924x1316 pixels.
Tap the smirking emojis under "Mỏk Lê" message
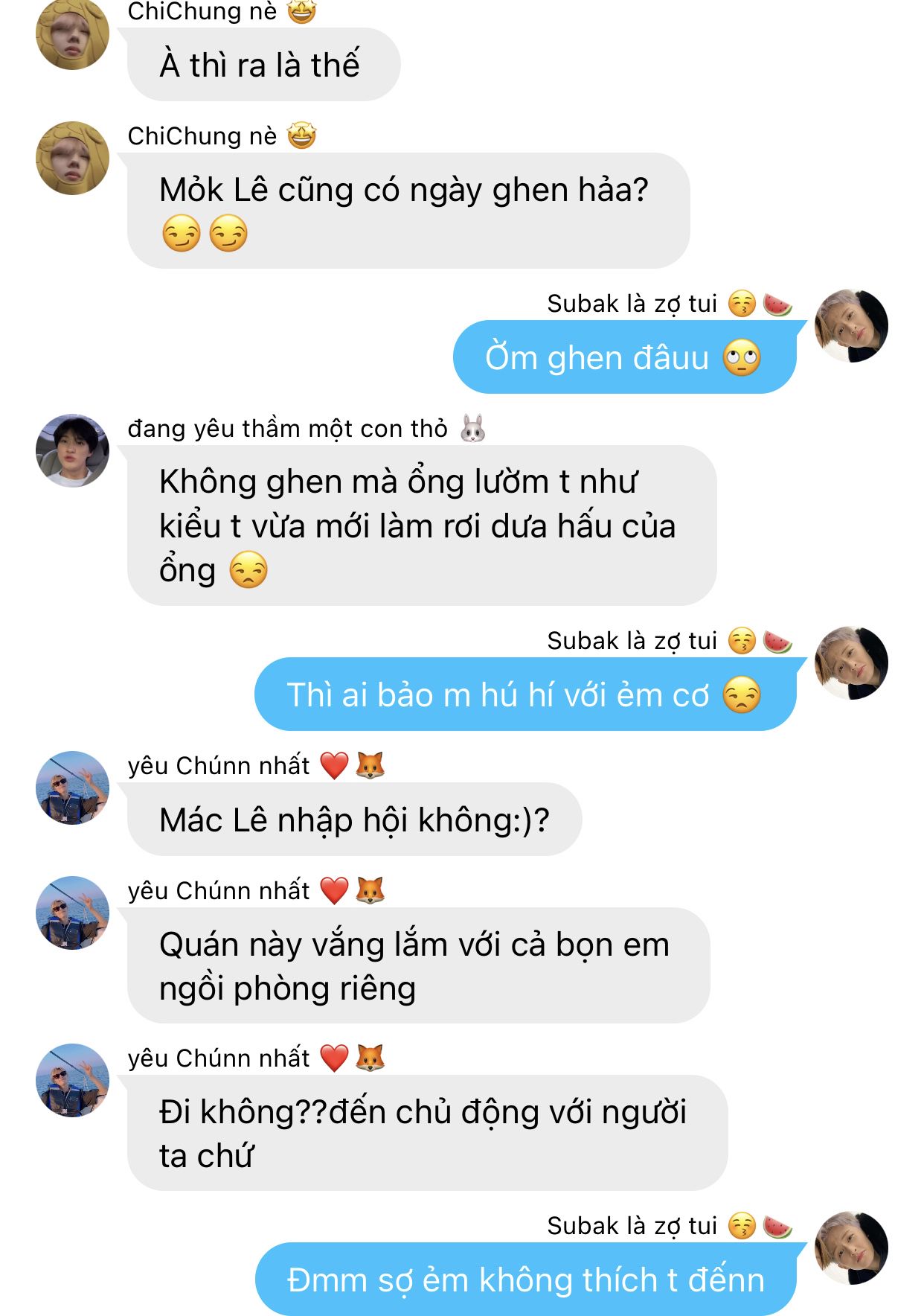point(205,234)
